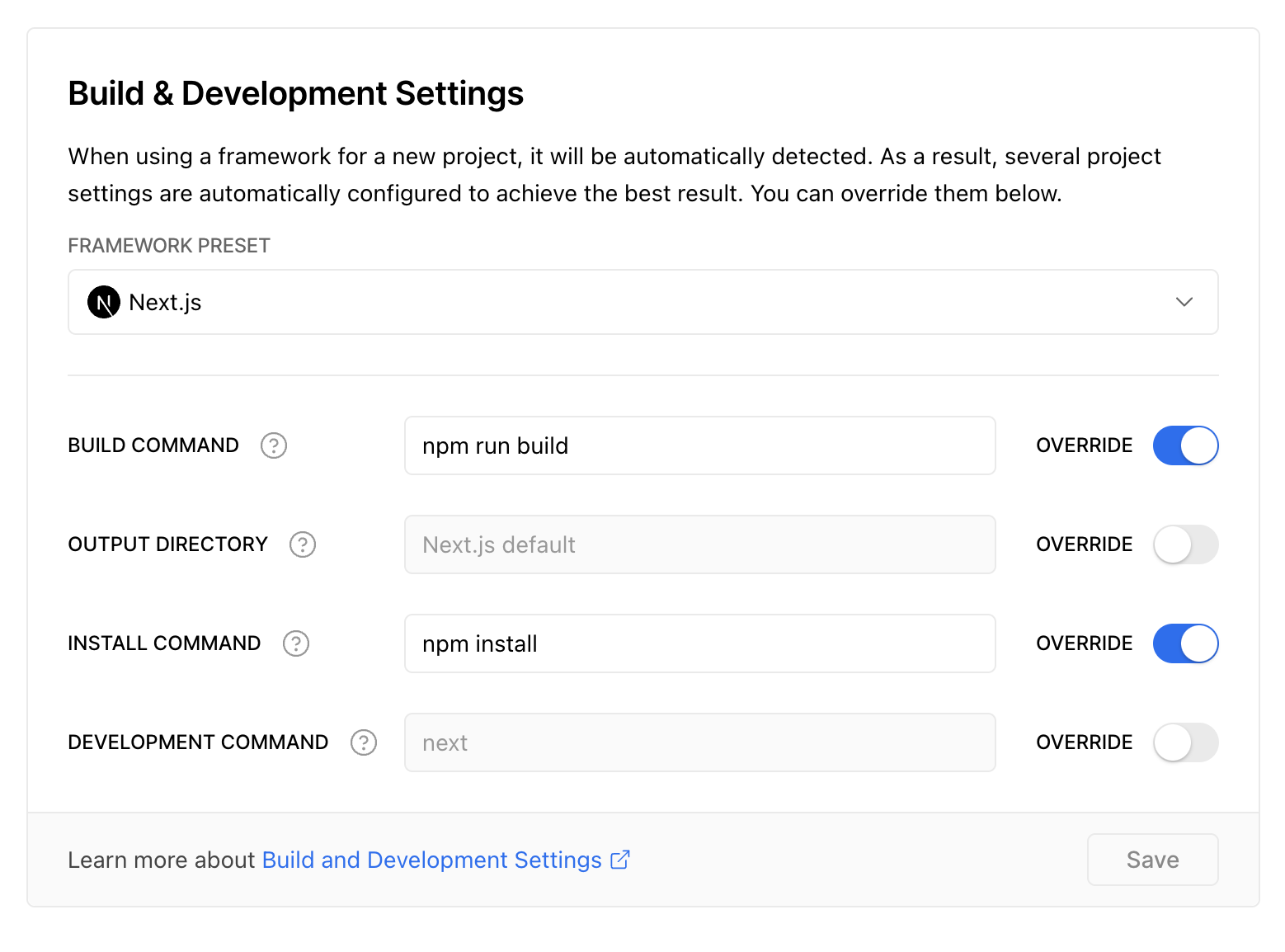Enable the Development Command override toggle

tap(1185, 742)
